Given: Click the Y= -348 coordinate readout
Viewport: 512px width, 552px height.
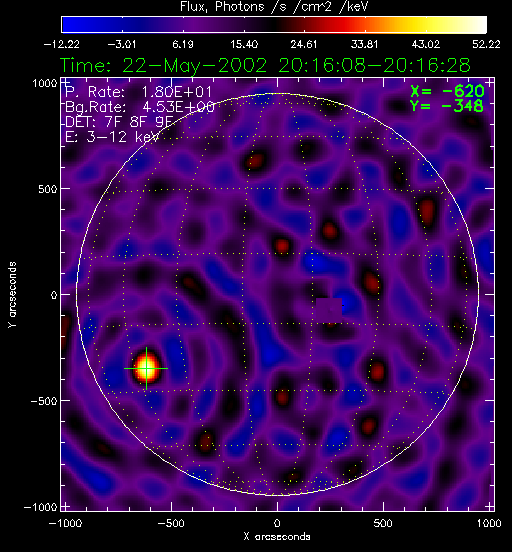Looking at the screenshot, I should [x=447, y=106].
